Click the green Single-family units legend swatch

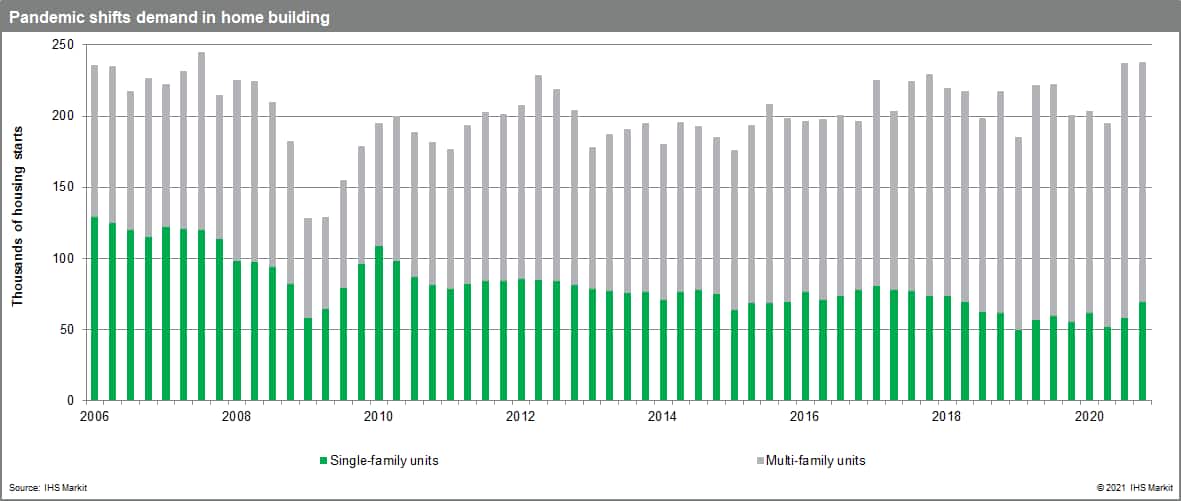click(x=323, y=461)
